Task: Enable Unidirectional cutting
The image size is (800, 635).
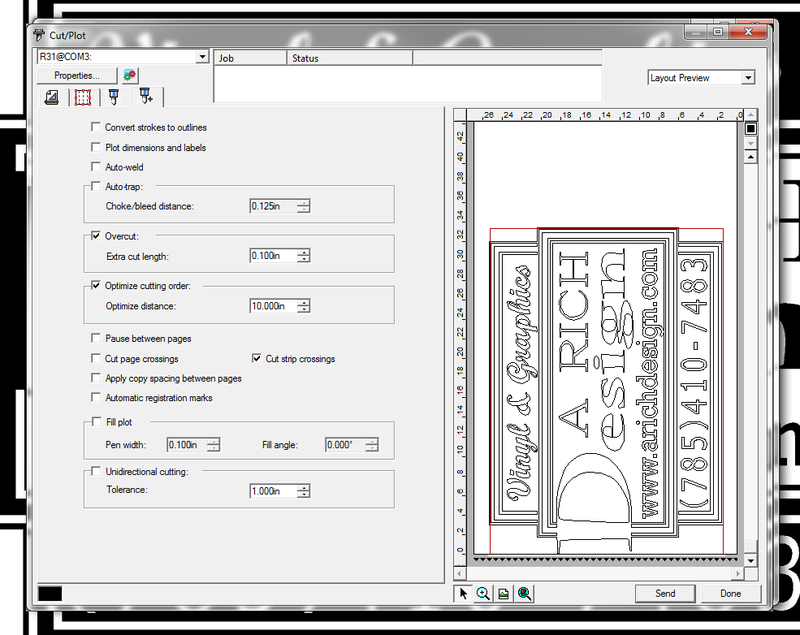Action: click(95, 471)
